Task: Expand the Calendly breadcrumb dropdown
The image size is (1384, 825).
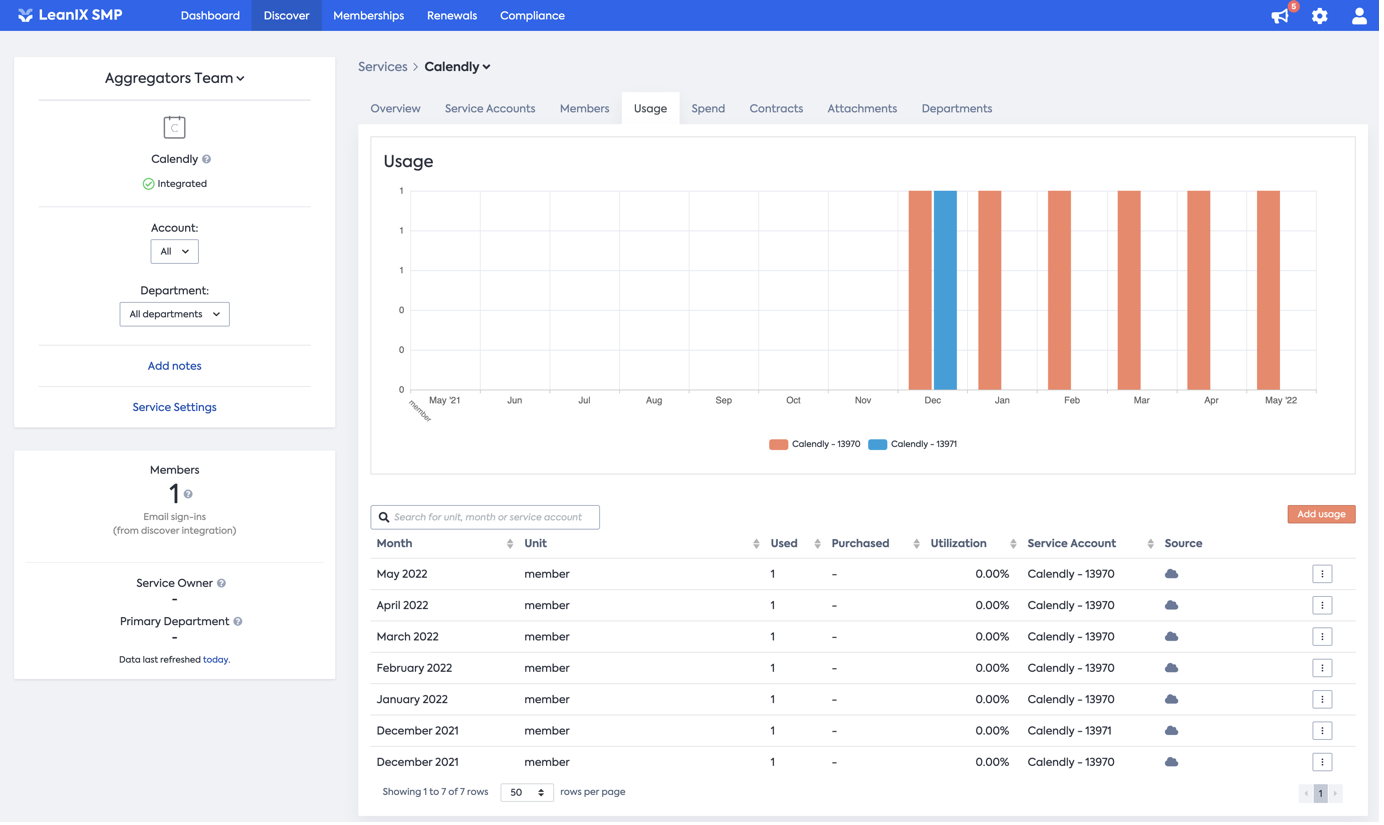Action: pos(459,67)
